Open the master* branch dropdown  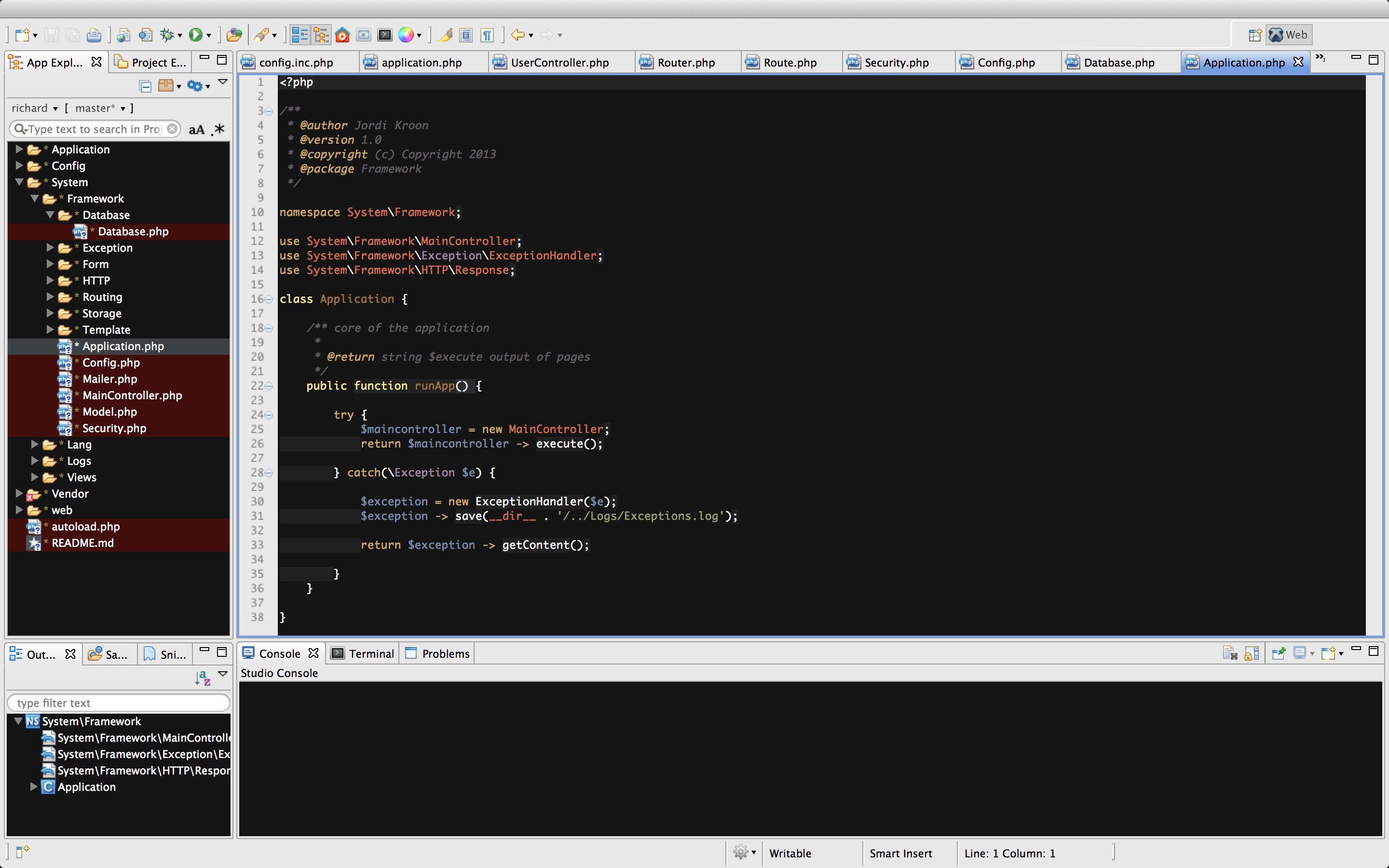100,108
